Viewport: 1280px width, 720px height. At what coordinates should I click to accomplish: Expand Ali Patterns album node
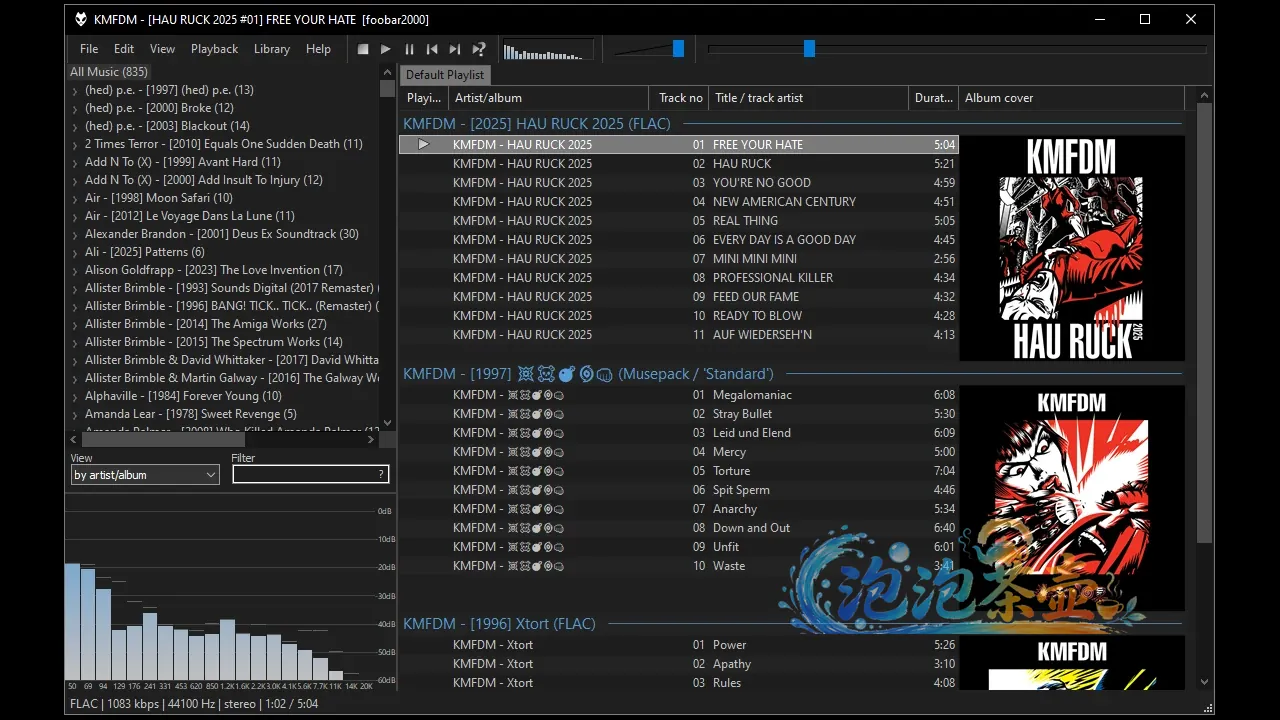point(75,252)
